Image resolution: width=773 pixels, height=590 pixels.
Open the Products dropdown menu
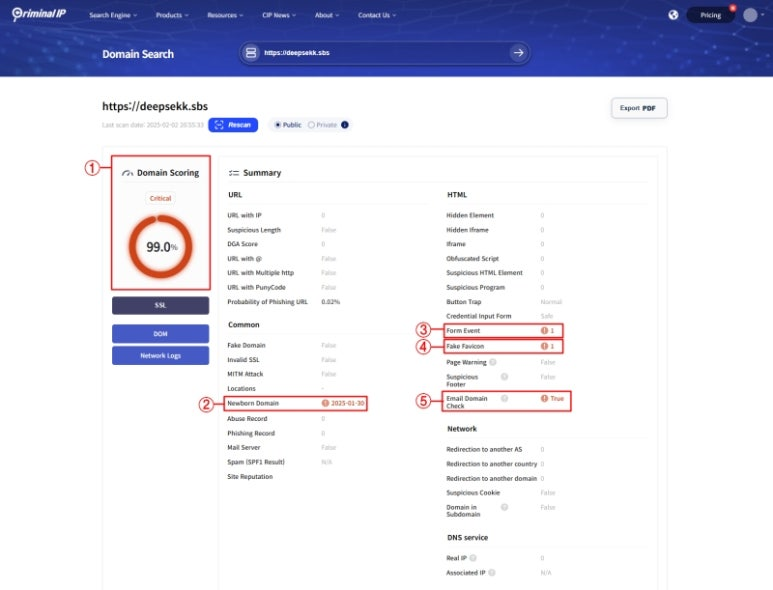coord(172,15)
